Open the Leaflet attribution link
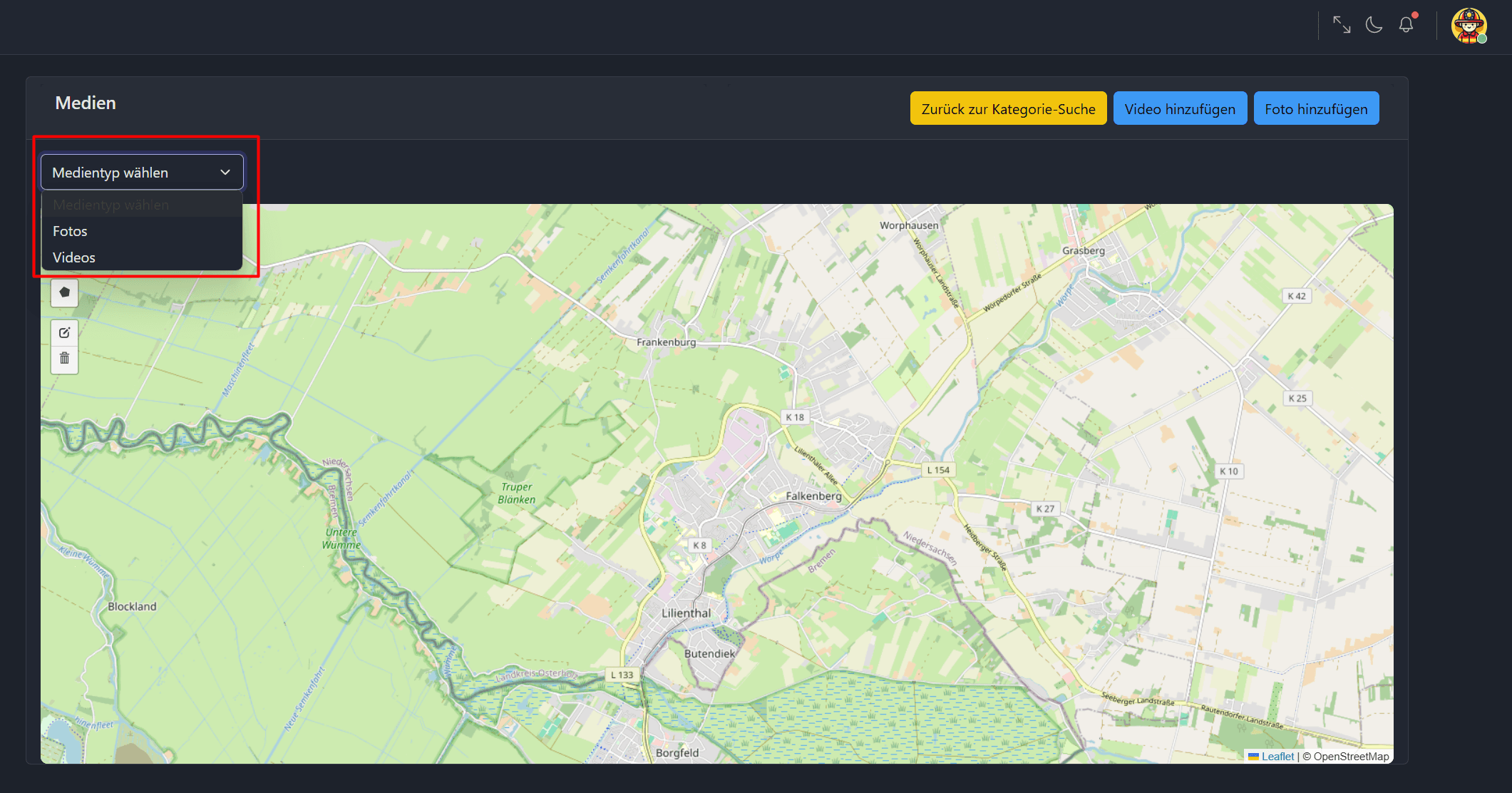 pos(1277,757)
